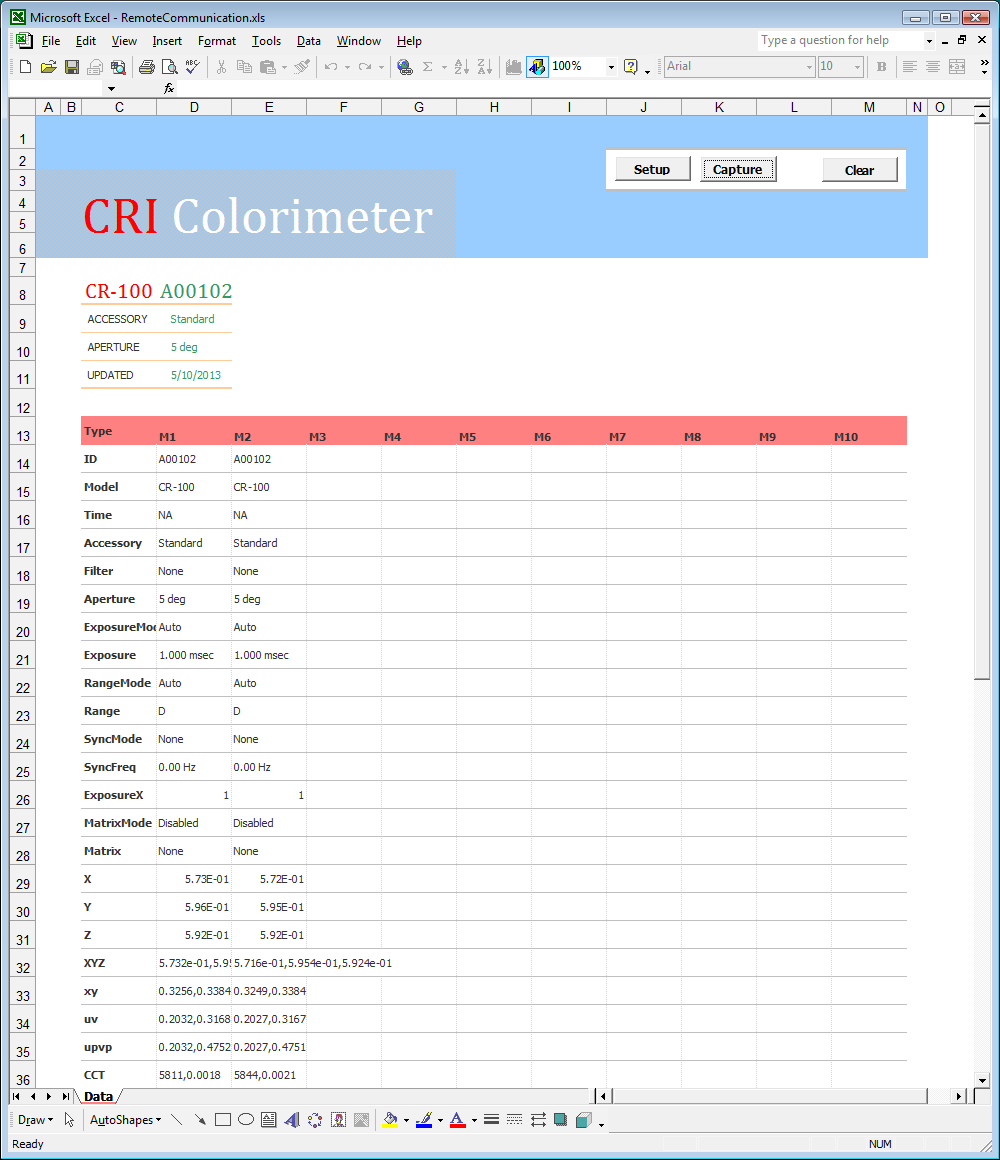Select the Rectangle drawing tool

point(223,1120)
